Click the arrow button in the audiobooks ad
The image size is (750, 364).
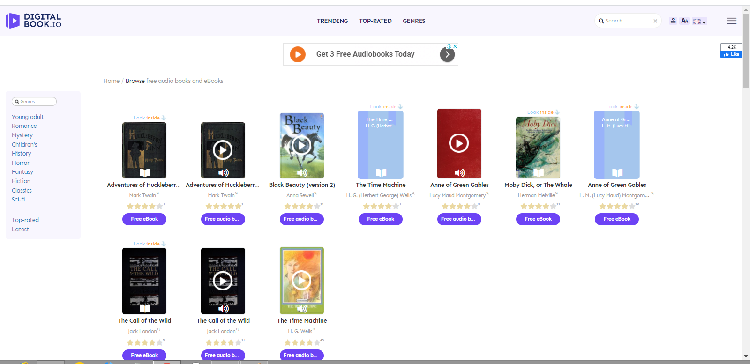[x=447, y=55]
